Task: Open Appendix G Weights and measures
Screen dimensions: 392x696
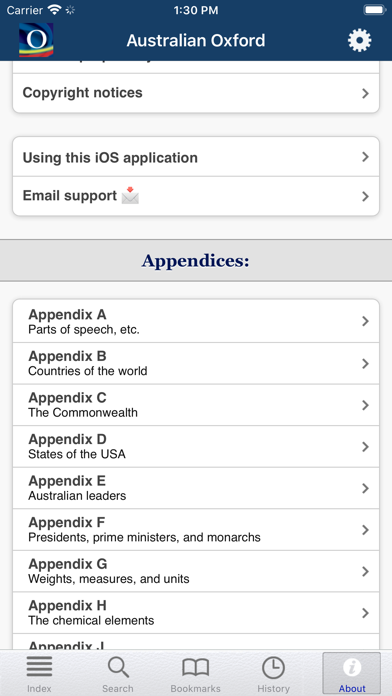Action: tap(196, 571)
